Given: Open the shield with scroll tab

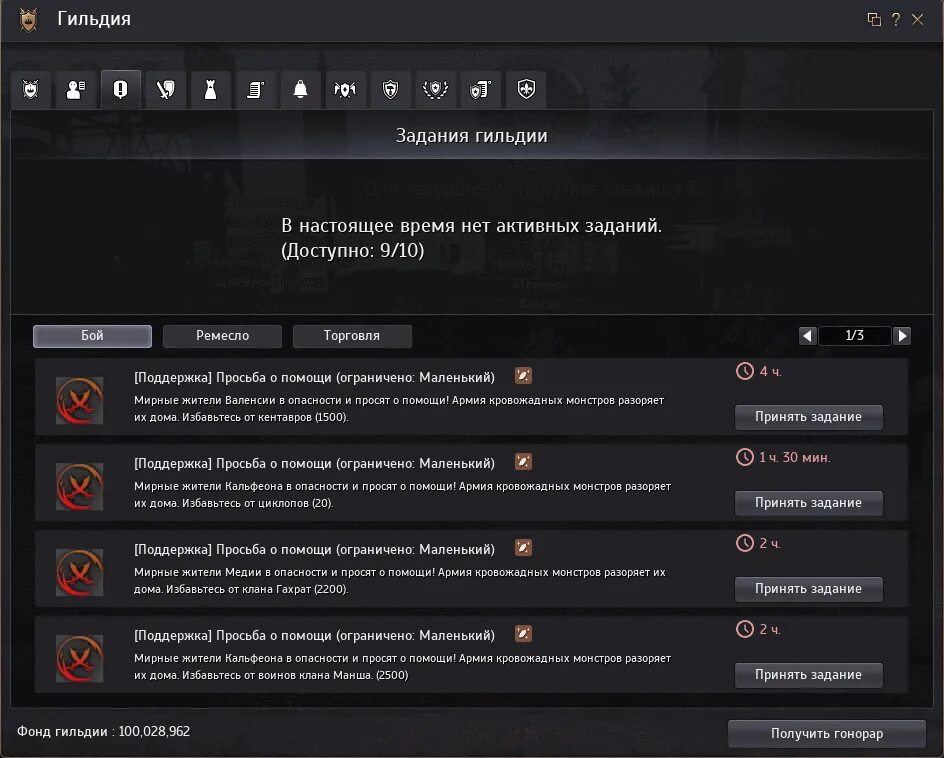Looking at the screenshot, I should click(480, 90).
